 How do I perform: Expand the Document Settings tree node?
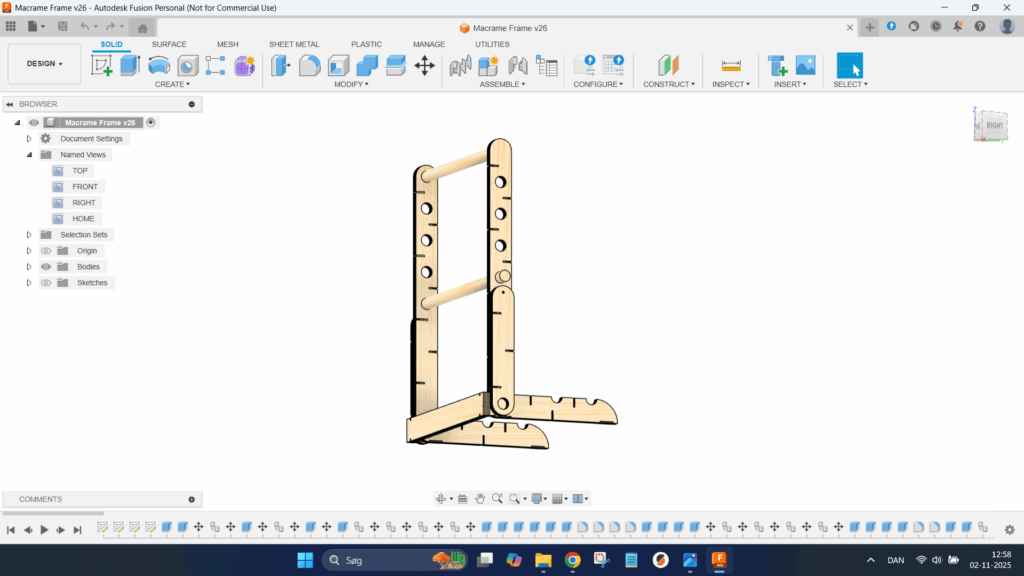(29, 139)
